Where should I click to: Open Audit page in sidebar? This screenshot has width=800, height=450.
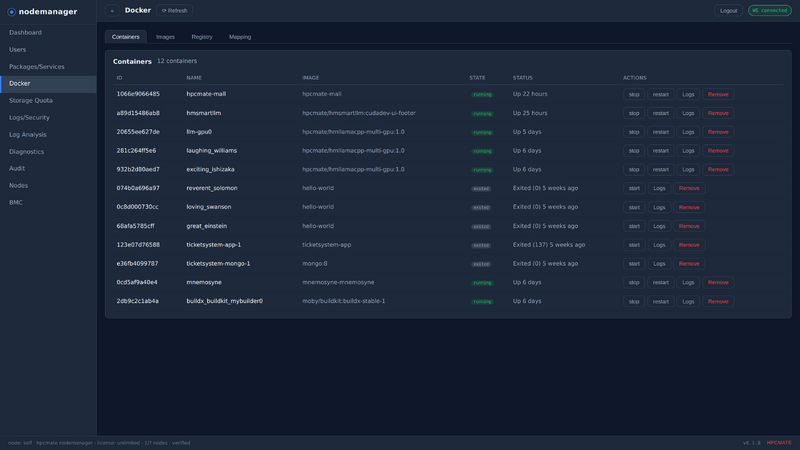pyautogui.click(x=48, y=168)
